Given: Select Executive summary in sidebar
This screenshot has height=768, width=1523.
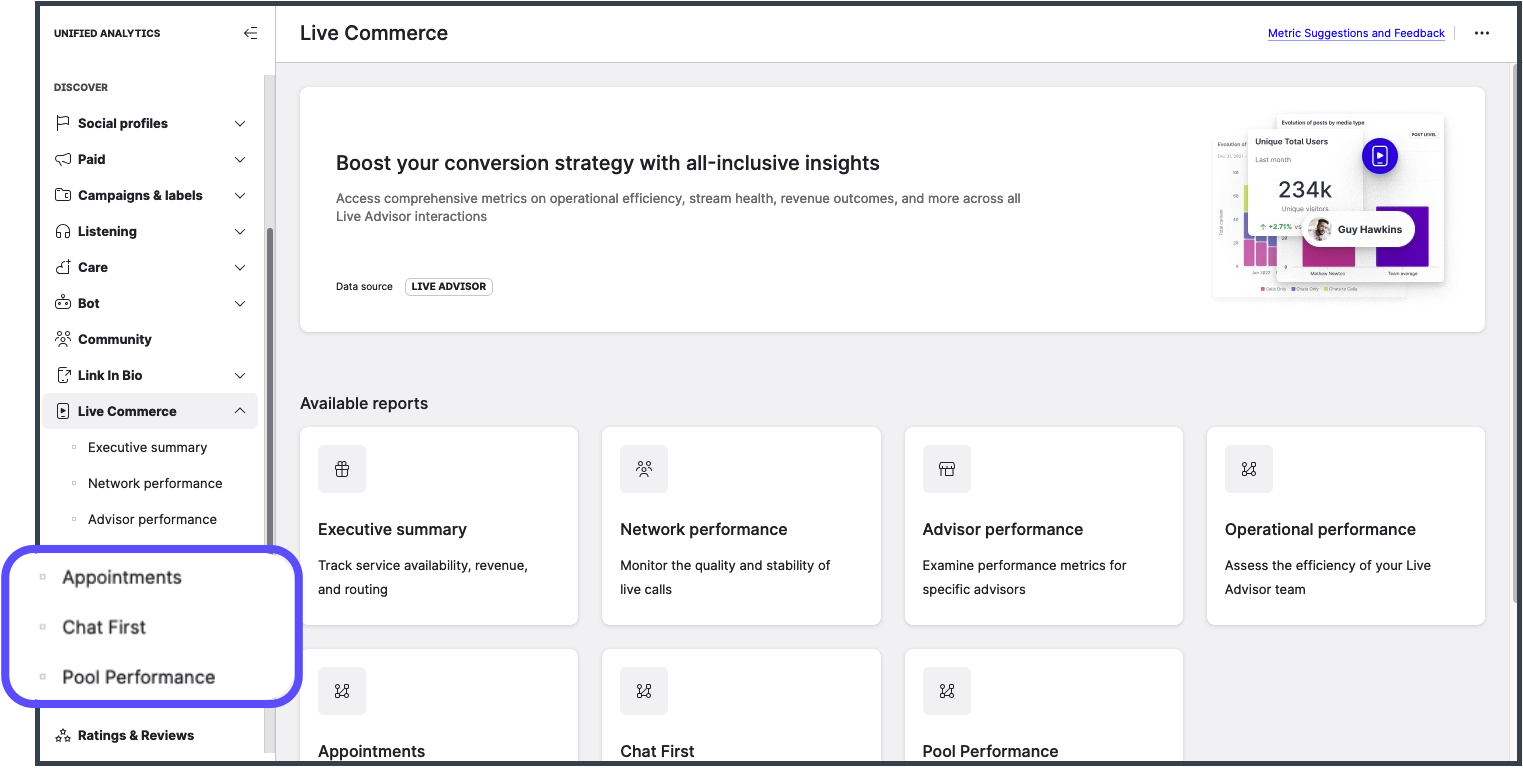Looking at the screenshot, I should pyautogui.click(x=147, y=447).
